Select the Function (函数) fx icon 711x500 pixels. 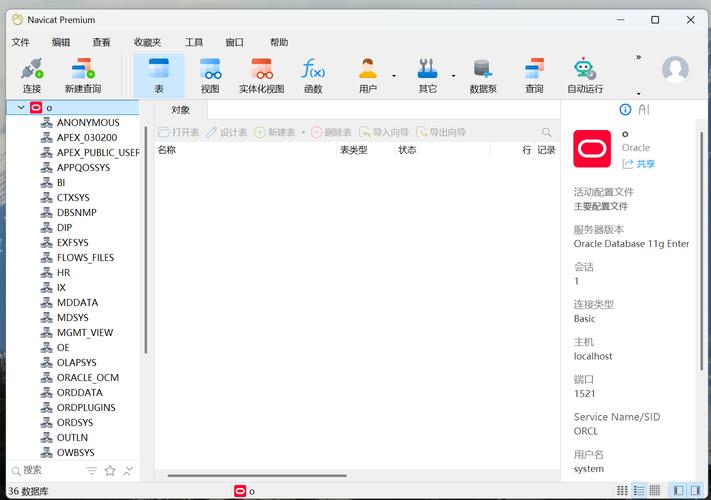pos(313,69)
